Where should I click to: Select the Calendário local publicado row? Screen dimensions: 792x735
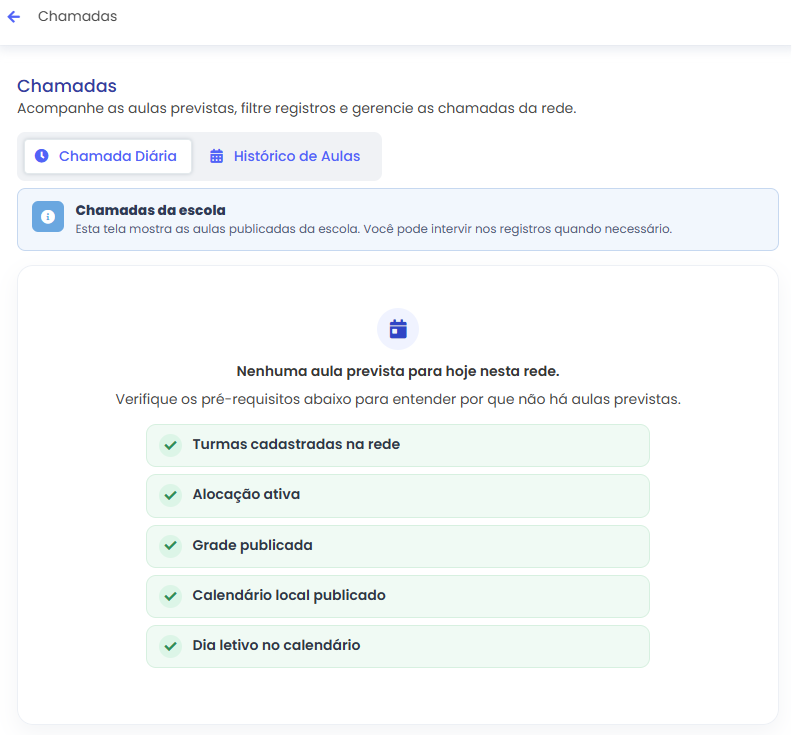click(398, 596)
